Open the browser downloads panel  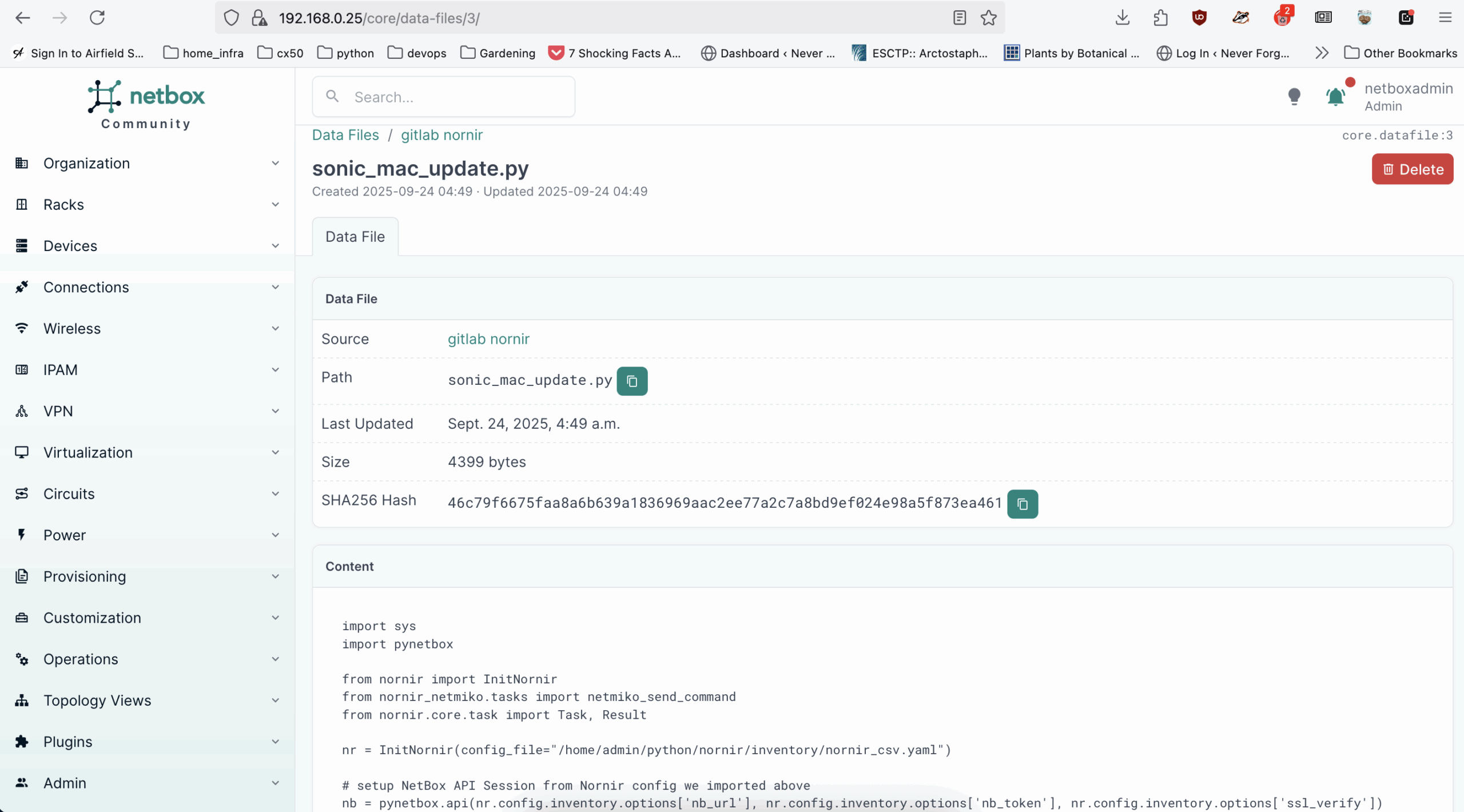(x=1122, y=18)
